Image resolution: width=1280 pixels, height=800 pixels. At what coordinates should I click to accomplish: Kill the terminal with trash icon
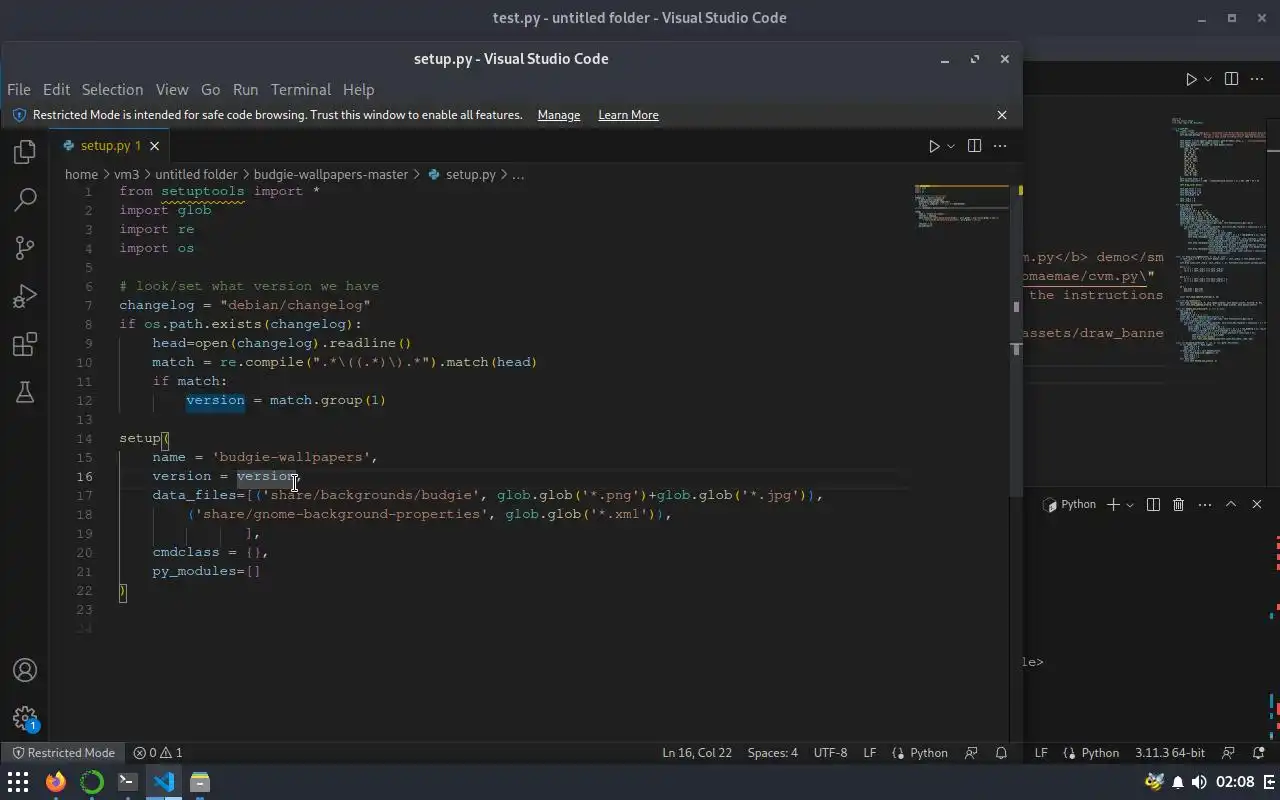coord(1178,504)
